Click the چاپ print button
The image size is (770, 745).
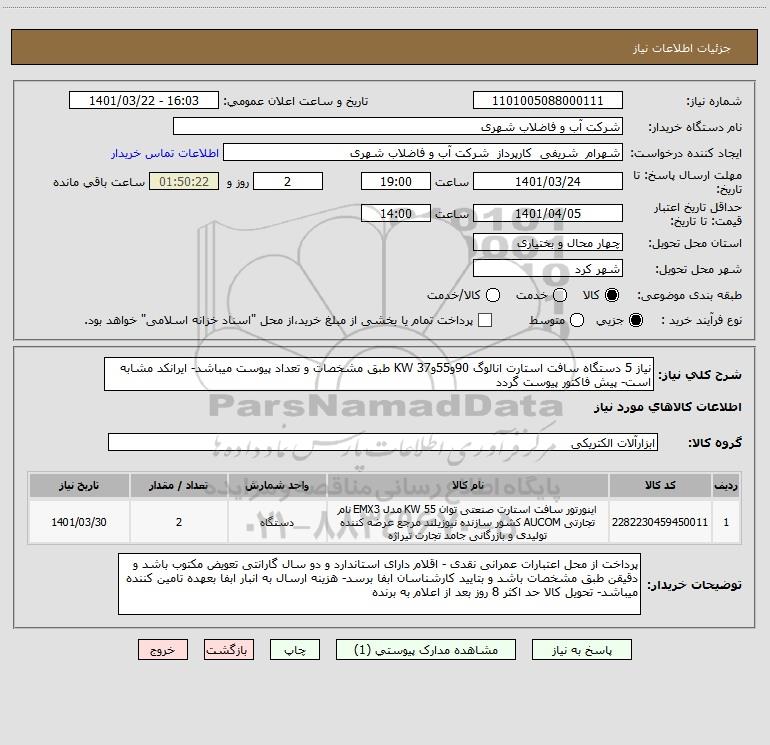(x=295, y=650)
